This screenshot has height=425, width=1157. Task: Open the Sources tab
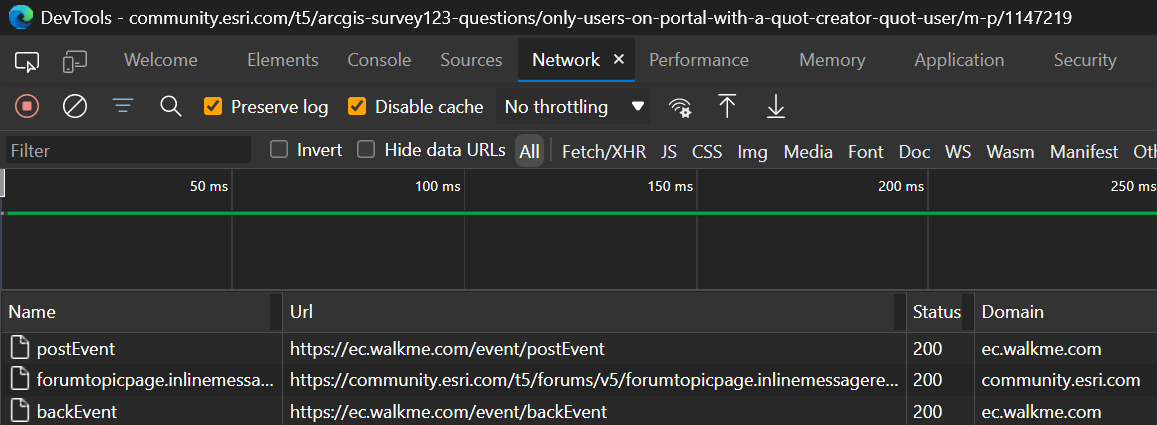(x=470, y=60)
